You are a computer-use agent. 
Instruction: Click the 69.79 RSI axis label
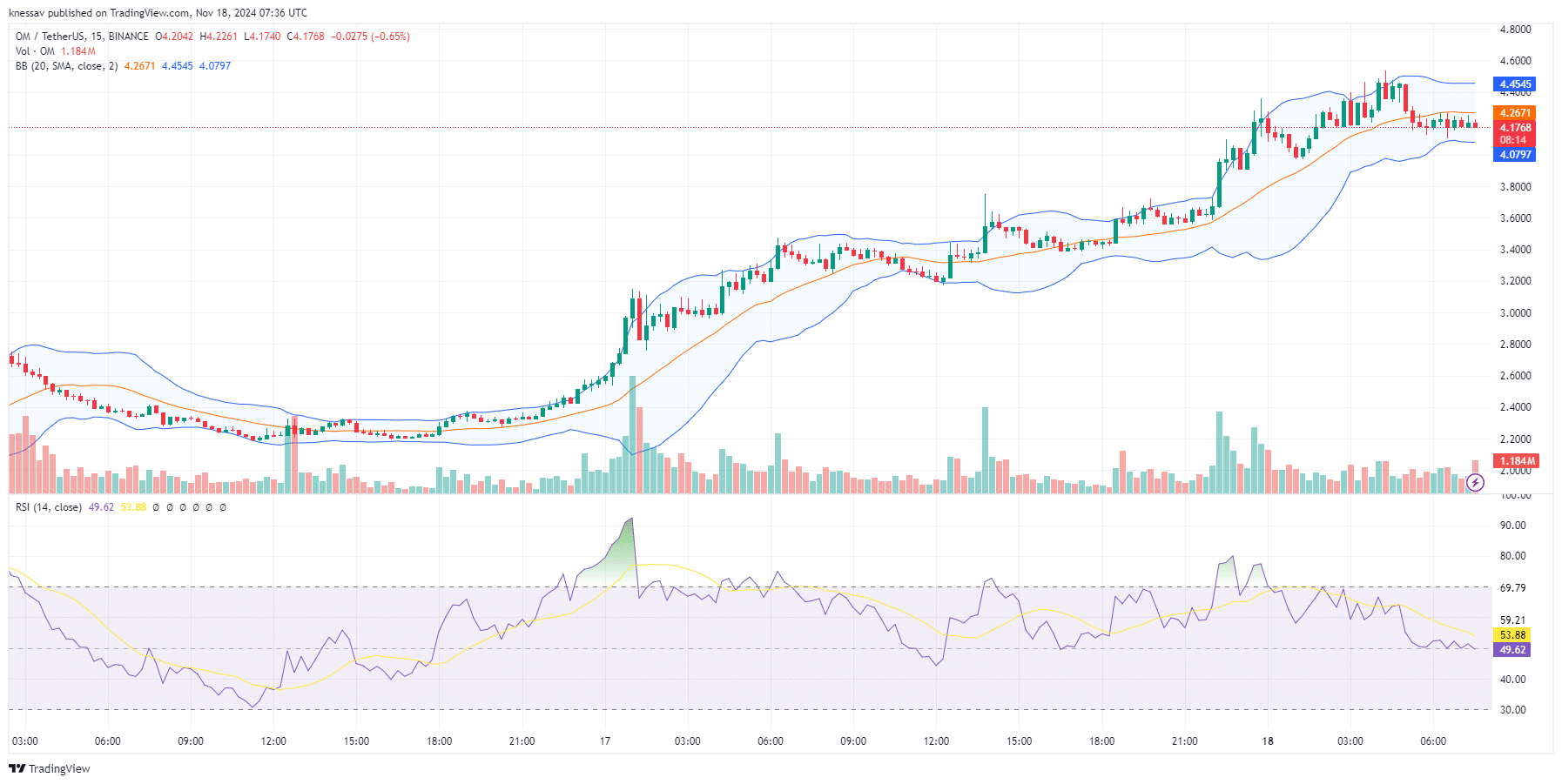(x=1513, y=588)
